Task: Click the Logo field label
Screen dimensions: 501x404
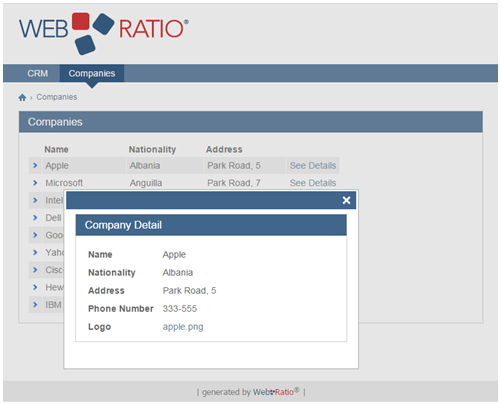Action: point(99,327)
